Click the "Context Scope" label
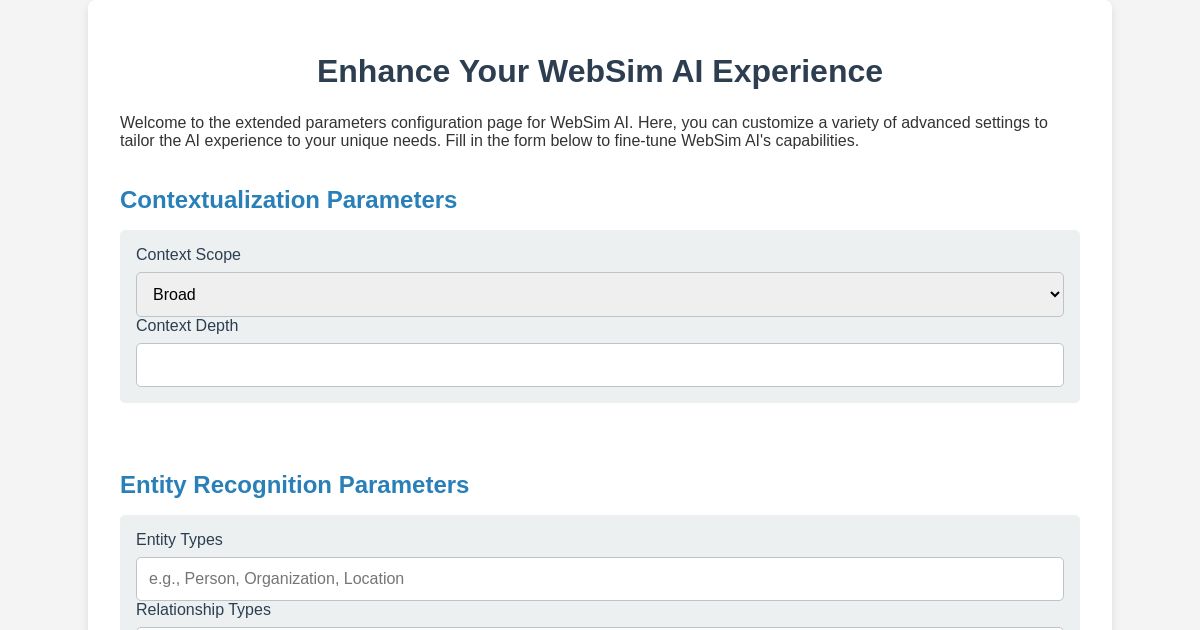The width and height of the screenshot is (1200, 630). coord(188,255)
